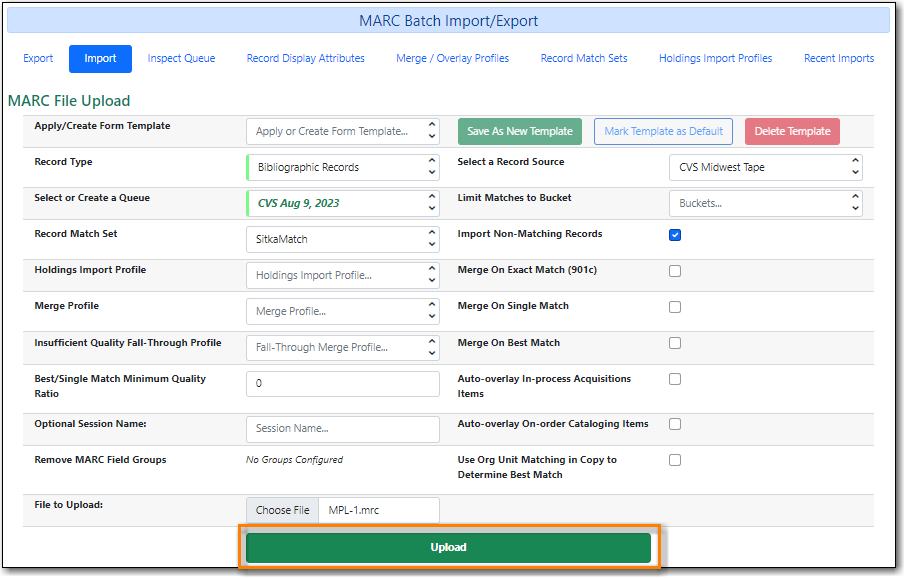The height and width of the screenshot is (578, 904).
Task: Click the Upload button
Action: 448,547
